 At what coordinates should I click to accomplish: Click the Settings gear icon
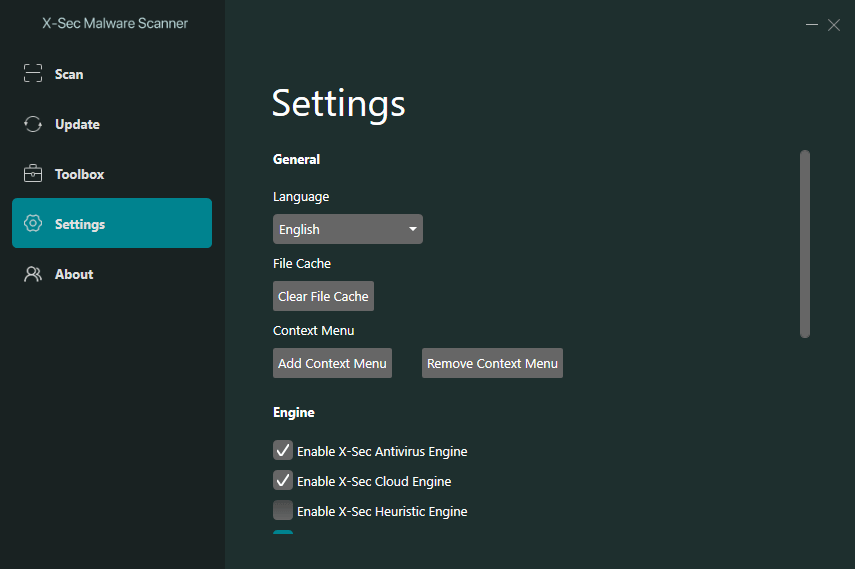(33, 223)
